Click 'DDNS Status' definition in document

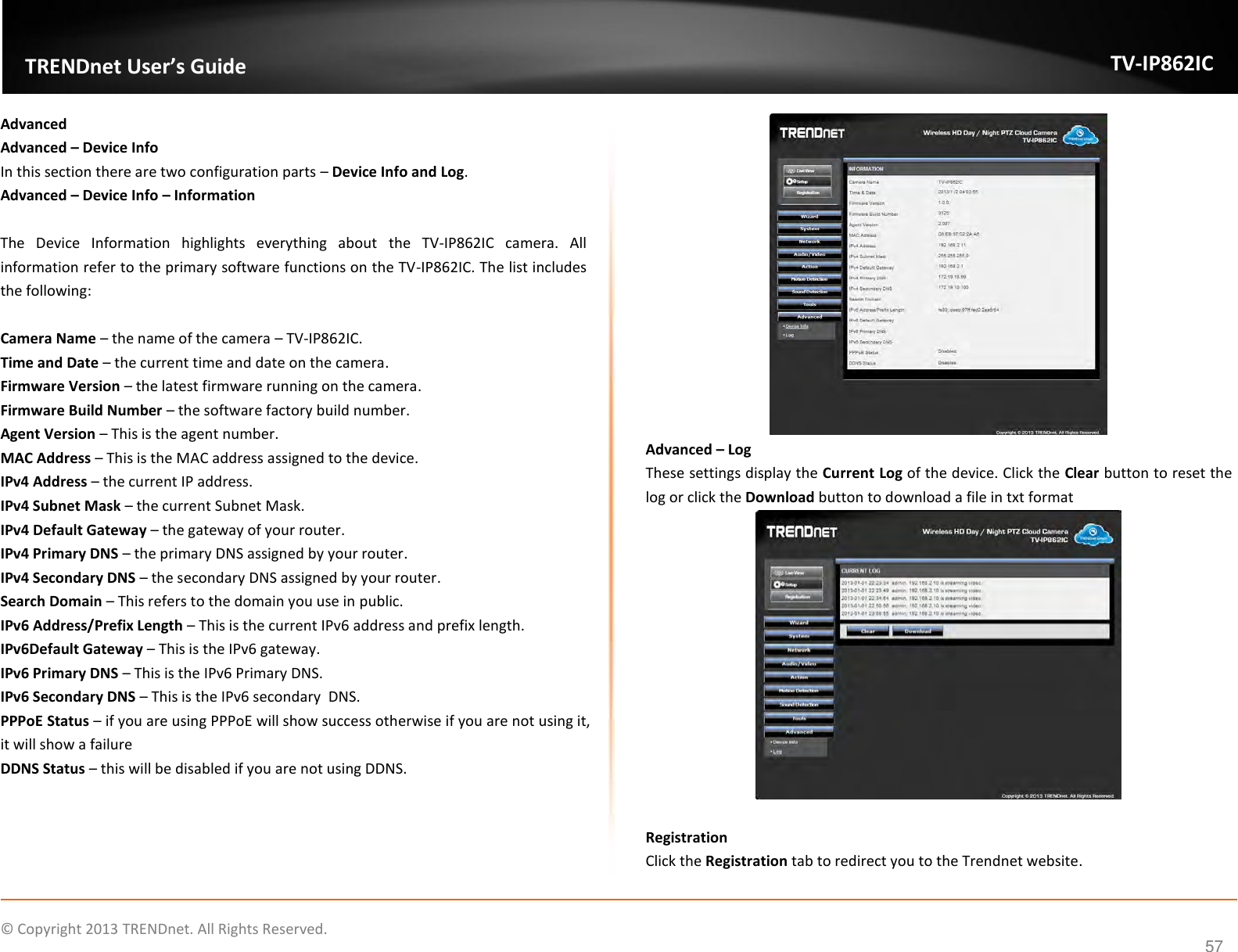coord(203,769)
